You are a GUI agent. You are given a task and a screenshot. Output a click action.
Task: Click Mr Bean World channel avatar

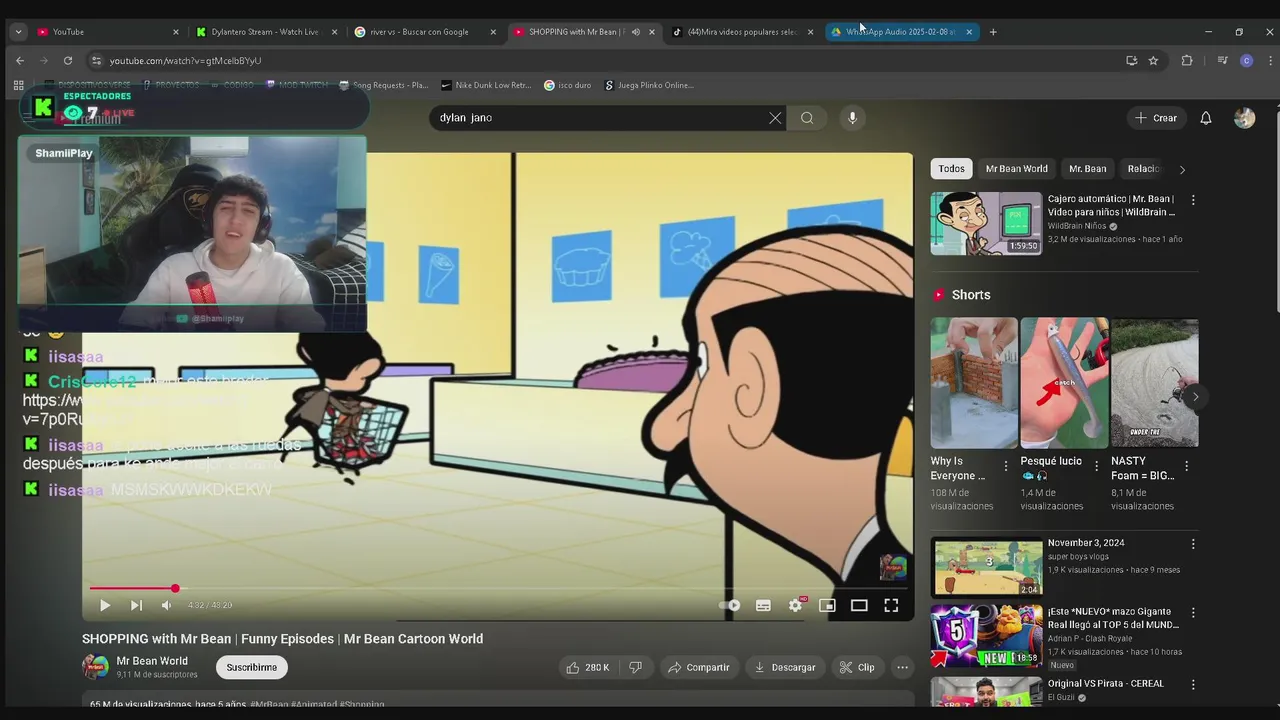pos(95,667)
